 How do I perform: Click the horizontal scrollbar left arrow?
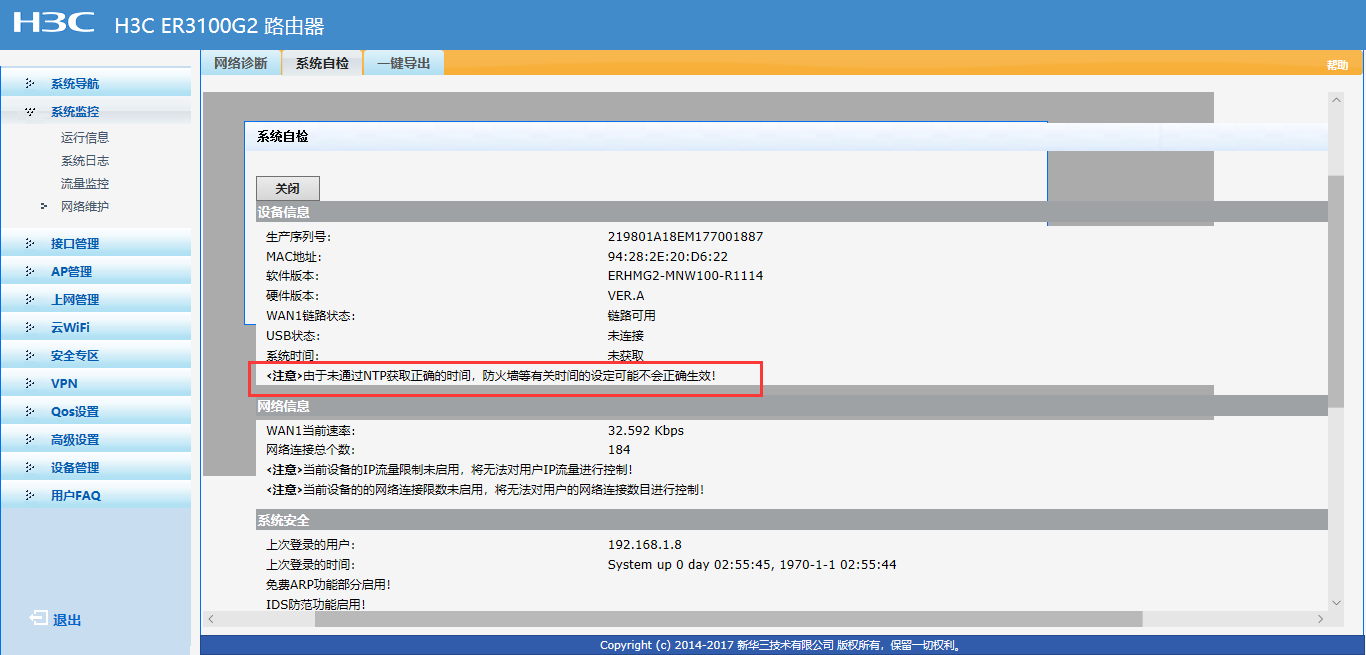click(x=210, y=619)
